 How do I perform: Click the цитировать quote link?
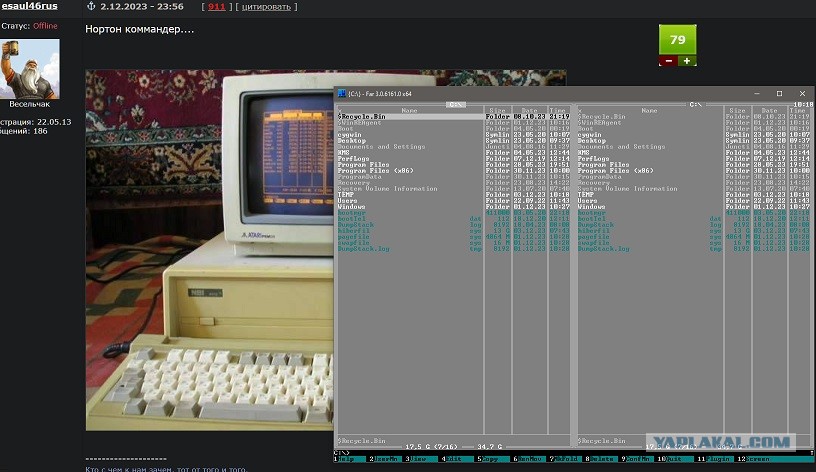point(266,7)
